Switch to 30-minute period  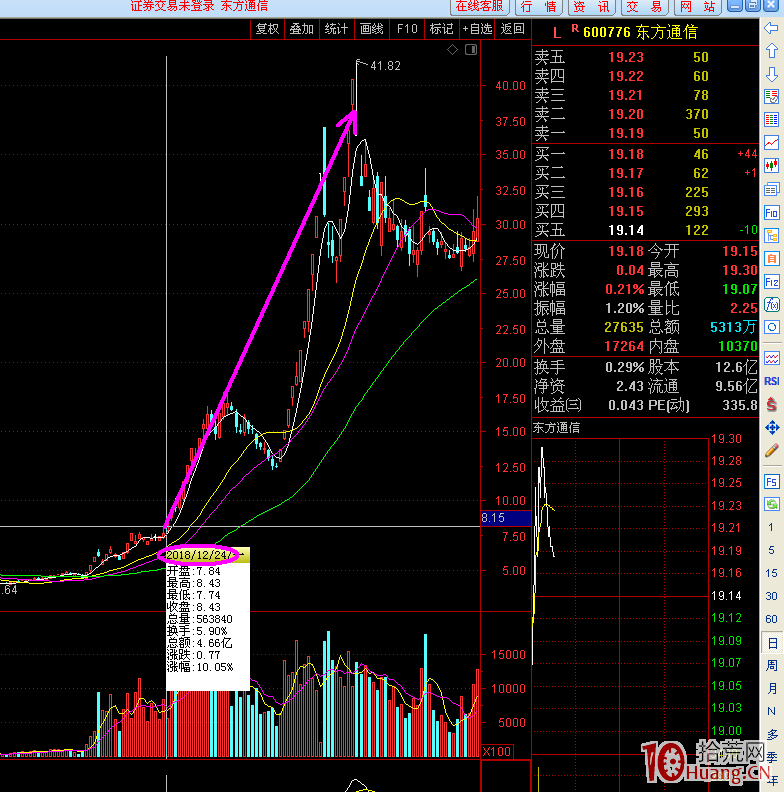(x=771, y=596)
